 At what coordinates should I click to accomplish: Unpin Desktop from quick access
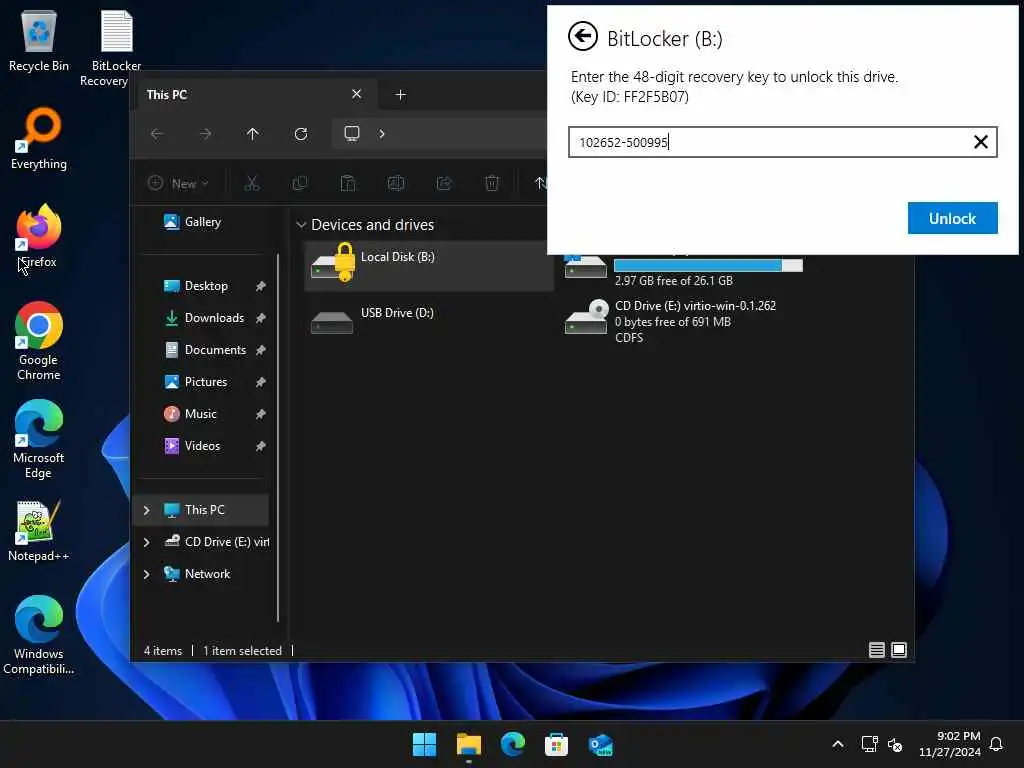(261, 286)
